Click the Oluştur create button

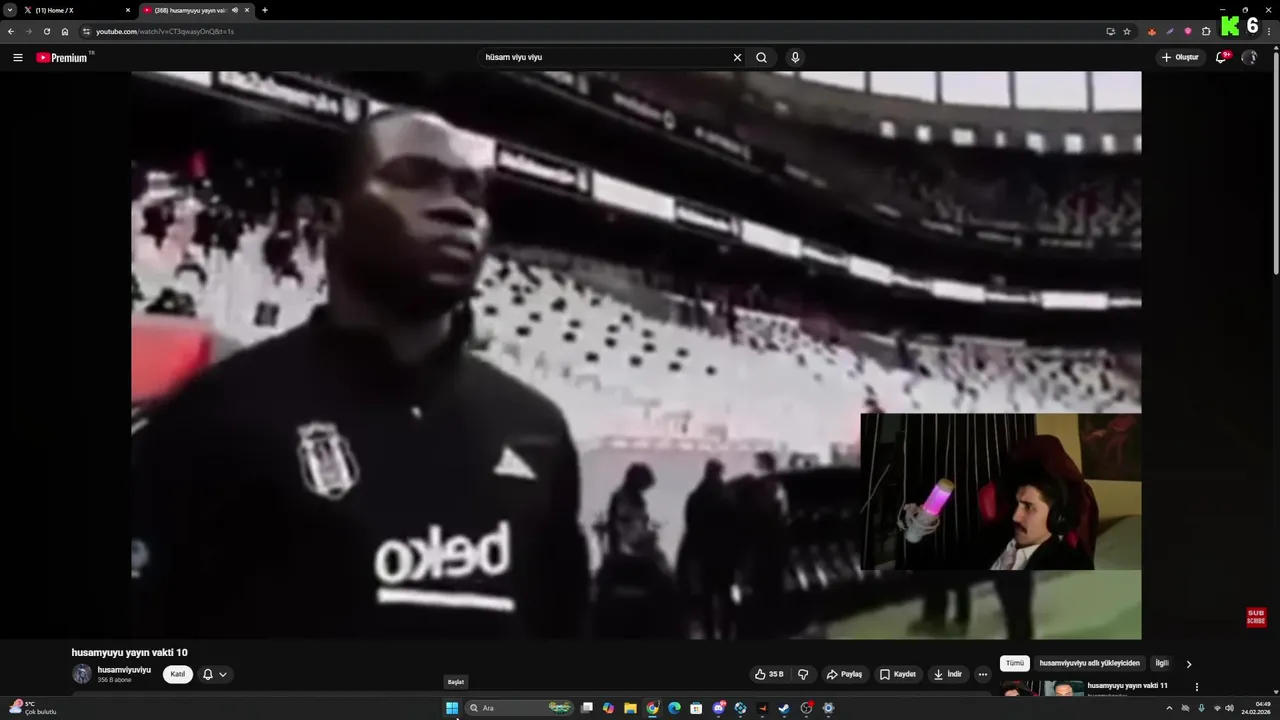[1180, 57]
